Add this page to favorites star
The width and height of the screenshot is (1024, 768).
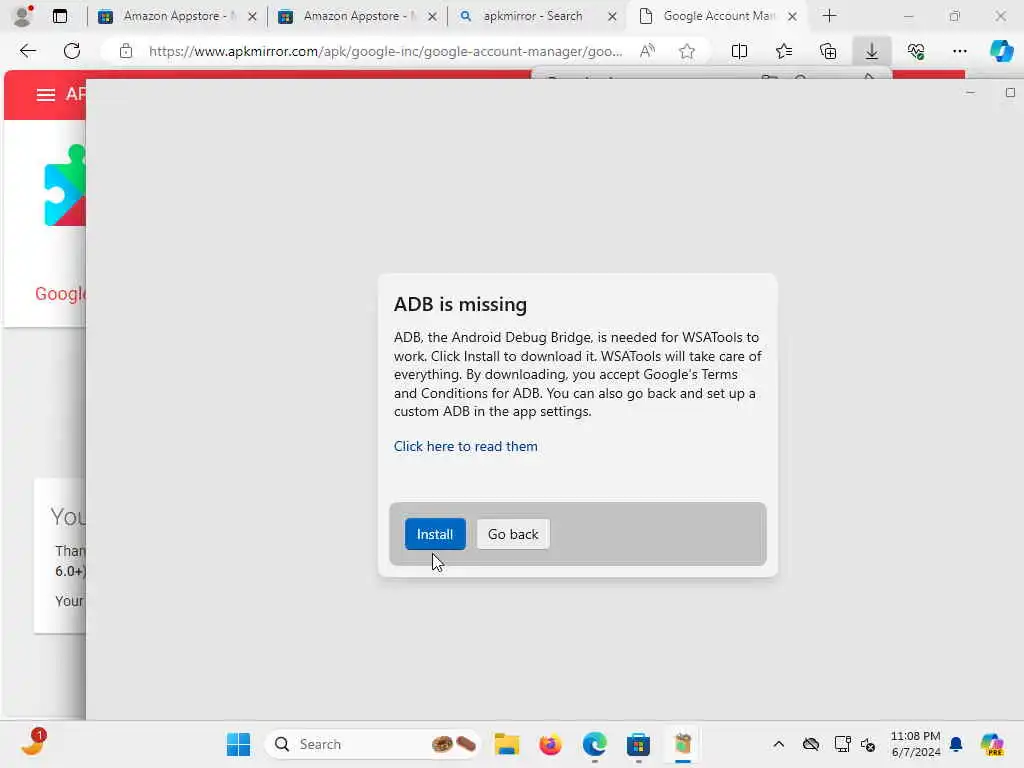686,51
